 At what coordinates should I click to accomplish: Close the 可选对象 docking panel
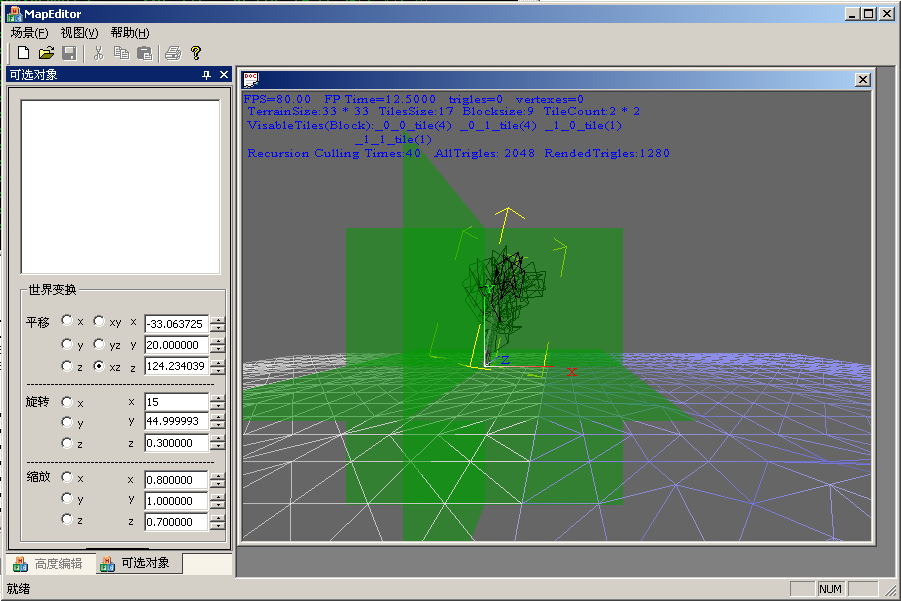click(224, 75)
